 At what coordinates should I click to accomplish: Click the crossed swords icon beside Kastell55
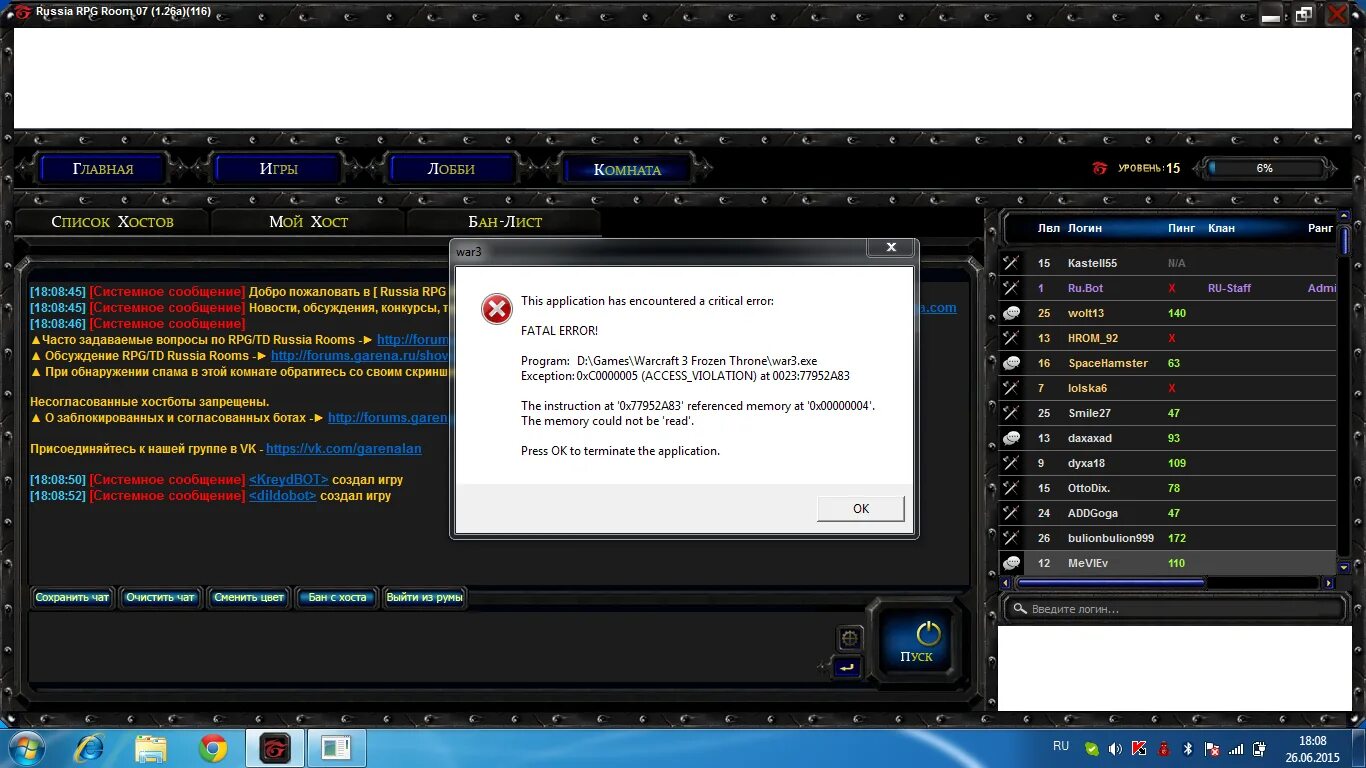(x=1011, y=263)
